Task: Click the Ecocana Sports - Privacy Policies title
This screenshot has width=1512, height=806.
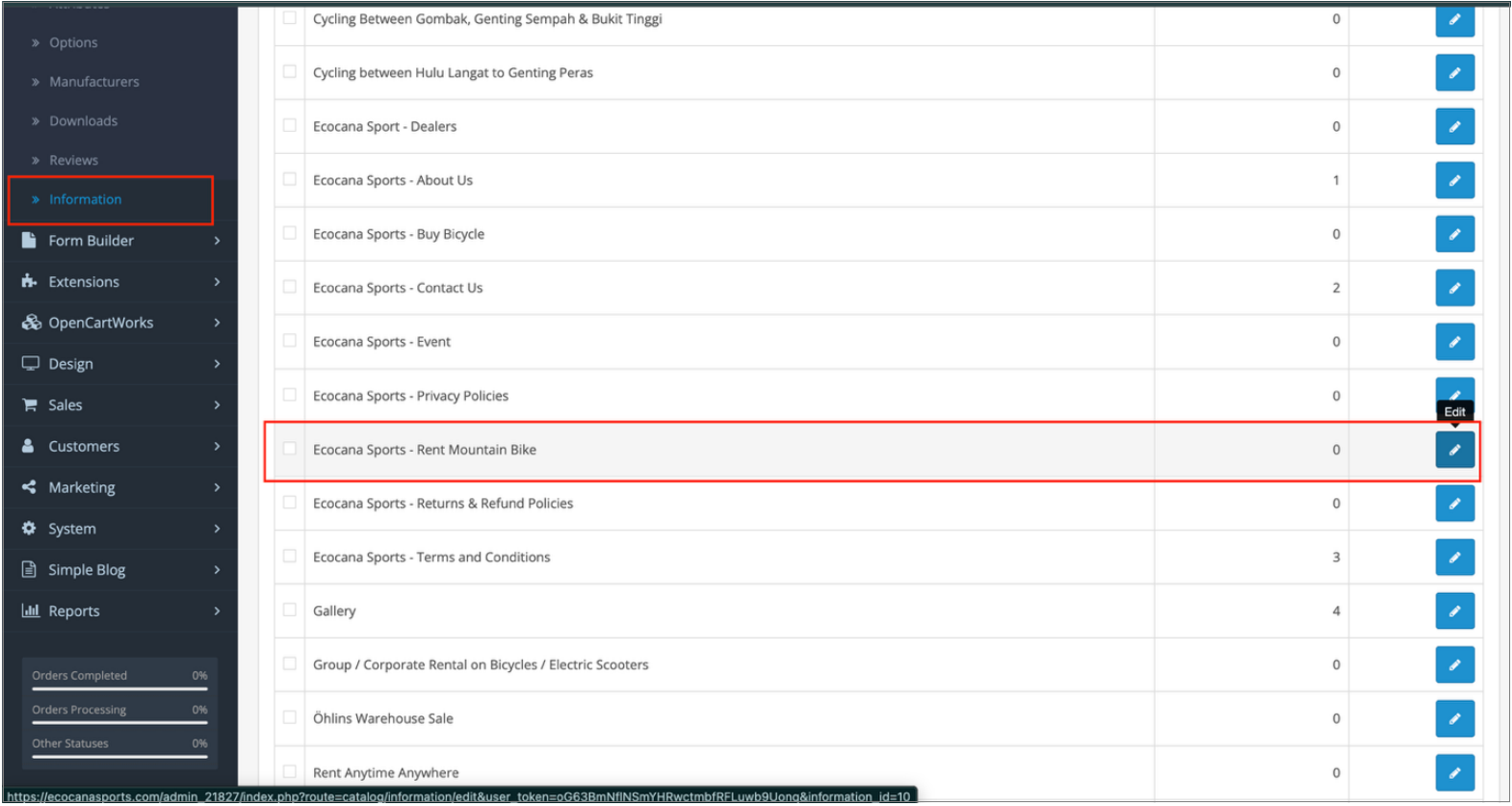Action: (x=410, y=396)
